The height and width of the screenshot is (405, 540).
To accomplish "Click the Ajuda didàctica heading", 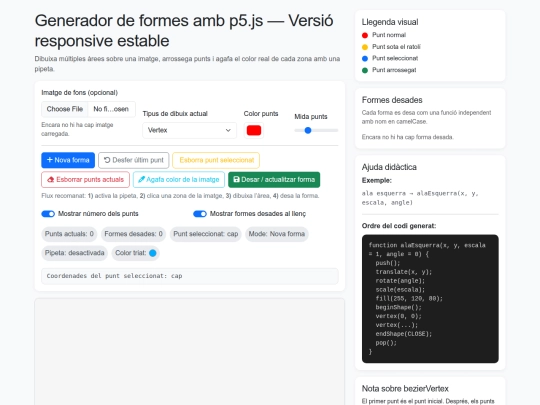I will (x=389, y=167).
